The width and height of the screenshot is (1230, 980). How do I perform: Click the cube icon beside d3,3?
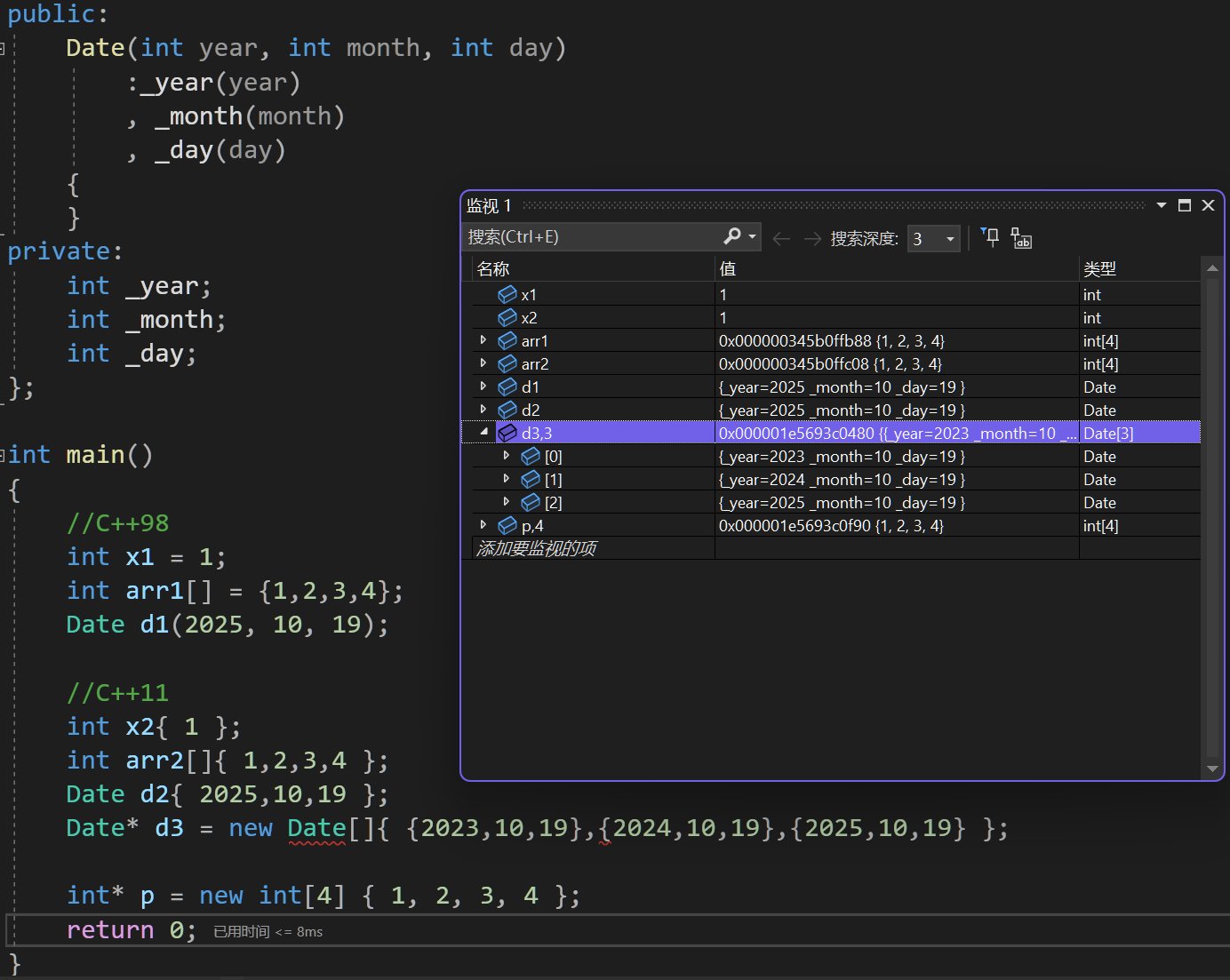click(x=507, y=433)
